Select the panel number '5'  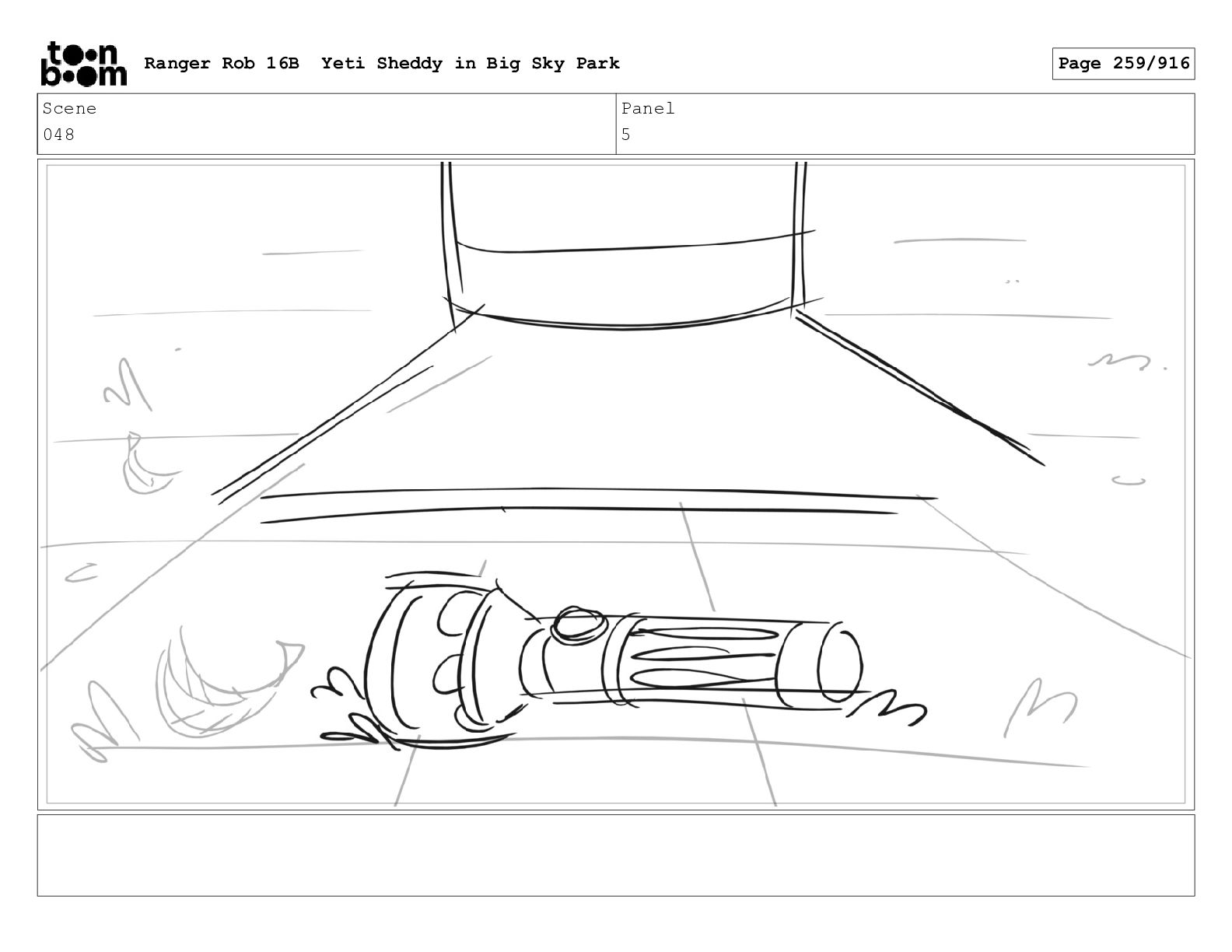tap(626, 135)
